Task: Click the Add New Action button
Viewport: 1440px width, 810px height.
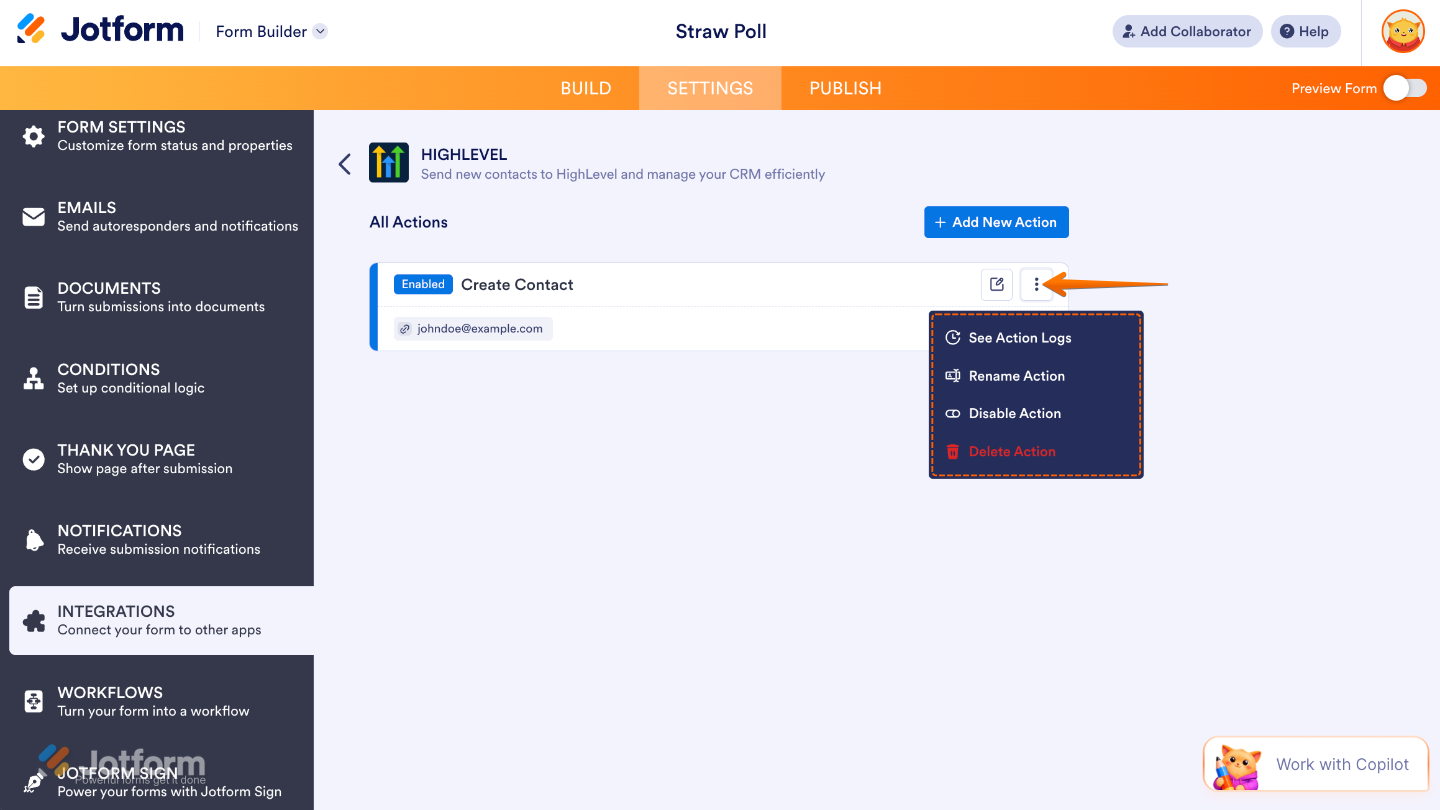Action: 996,222
